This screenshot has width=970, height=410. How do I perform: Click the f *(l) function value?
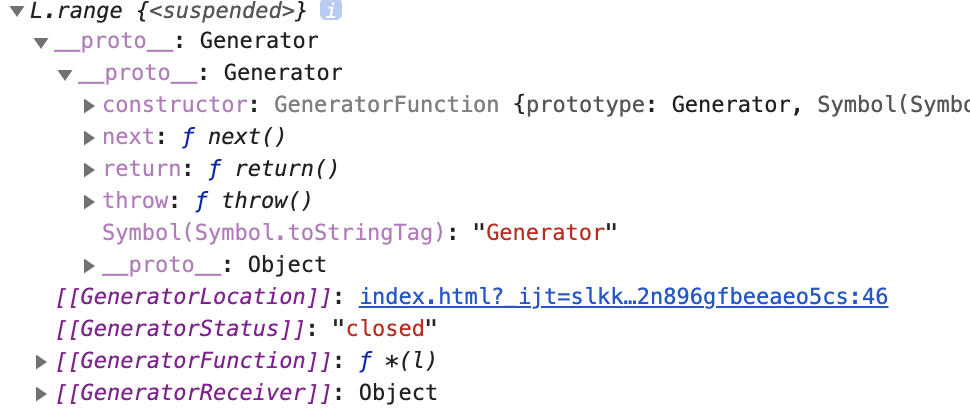point(398,361)
